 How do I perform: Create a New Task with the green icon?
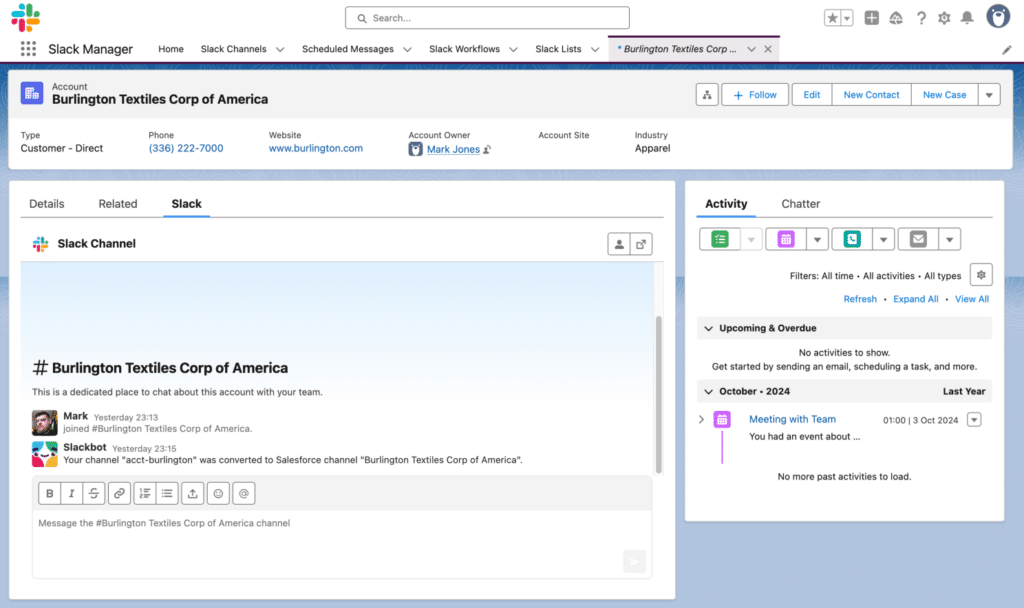720,240
